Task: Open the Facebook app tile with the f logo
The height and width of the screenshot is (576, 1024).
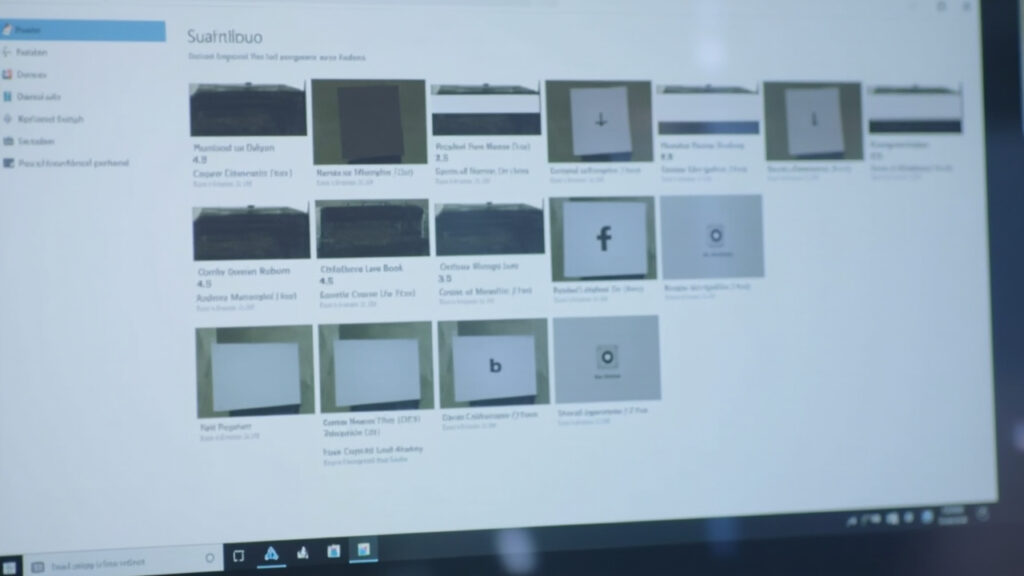Action: pyautogui.click(x=604, y=237)
